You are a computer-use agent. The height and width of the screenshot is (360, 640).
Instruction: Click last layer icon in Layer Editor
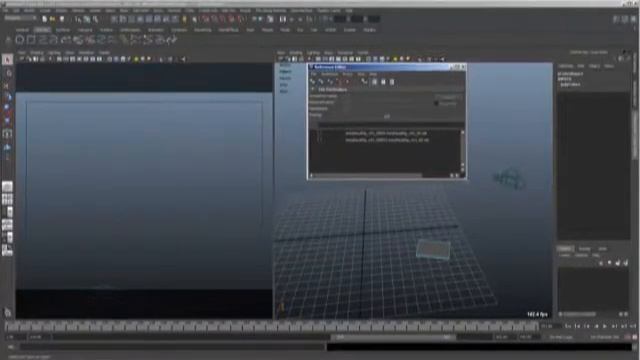click(626, 263)
